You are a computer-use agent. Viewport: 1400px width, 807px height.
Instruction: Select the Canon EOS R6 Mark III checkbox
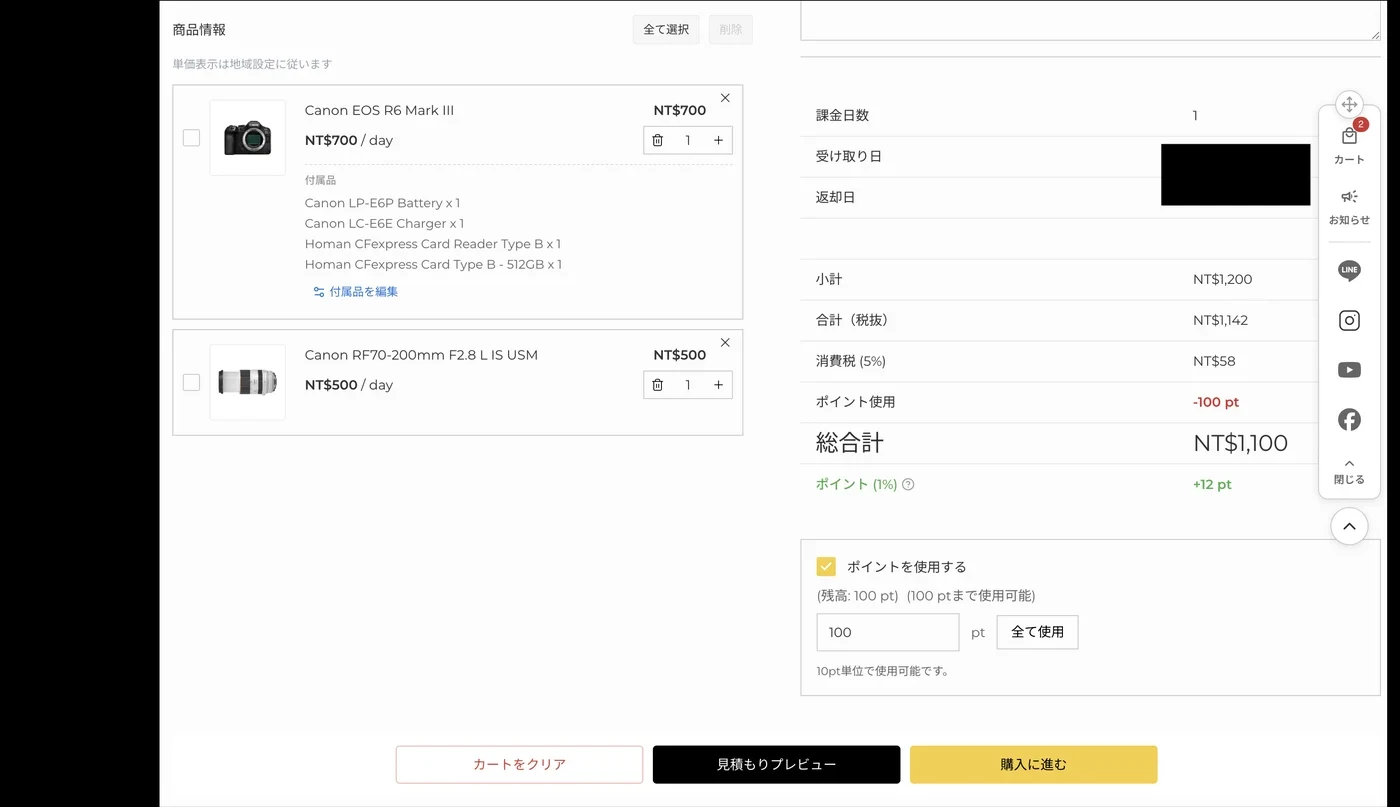191,138
